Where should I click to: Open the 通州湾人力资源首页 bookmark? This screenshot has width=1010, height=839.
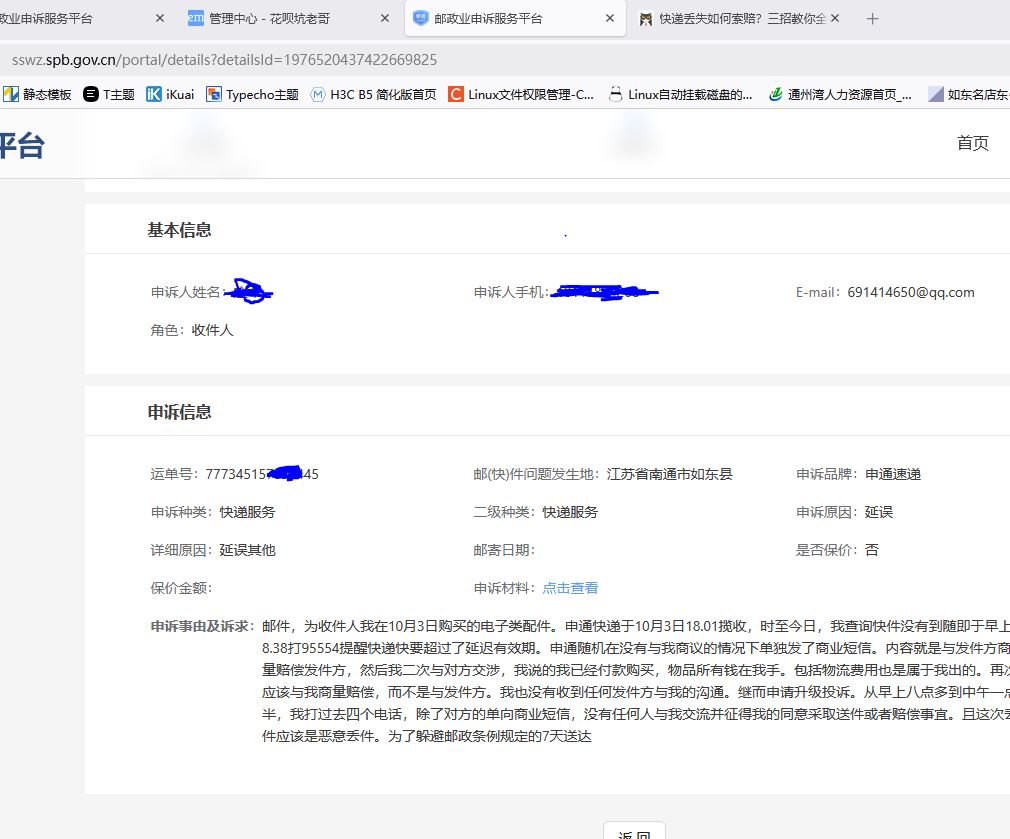coord(840,95)
